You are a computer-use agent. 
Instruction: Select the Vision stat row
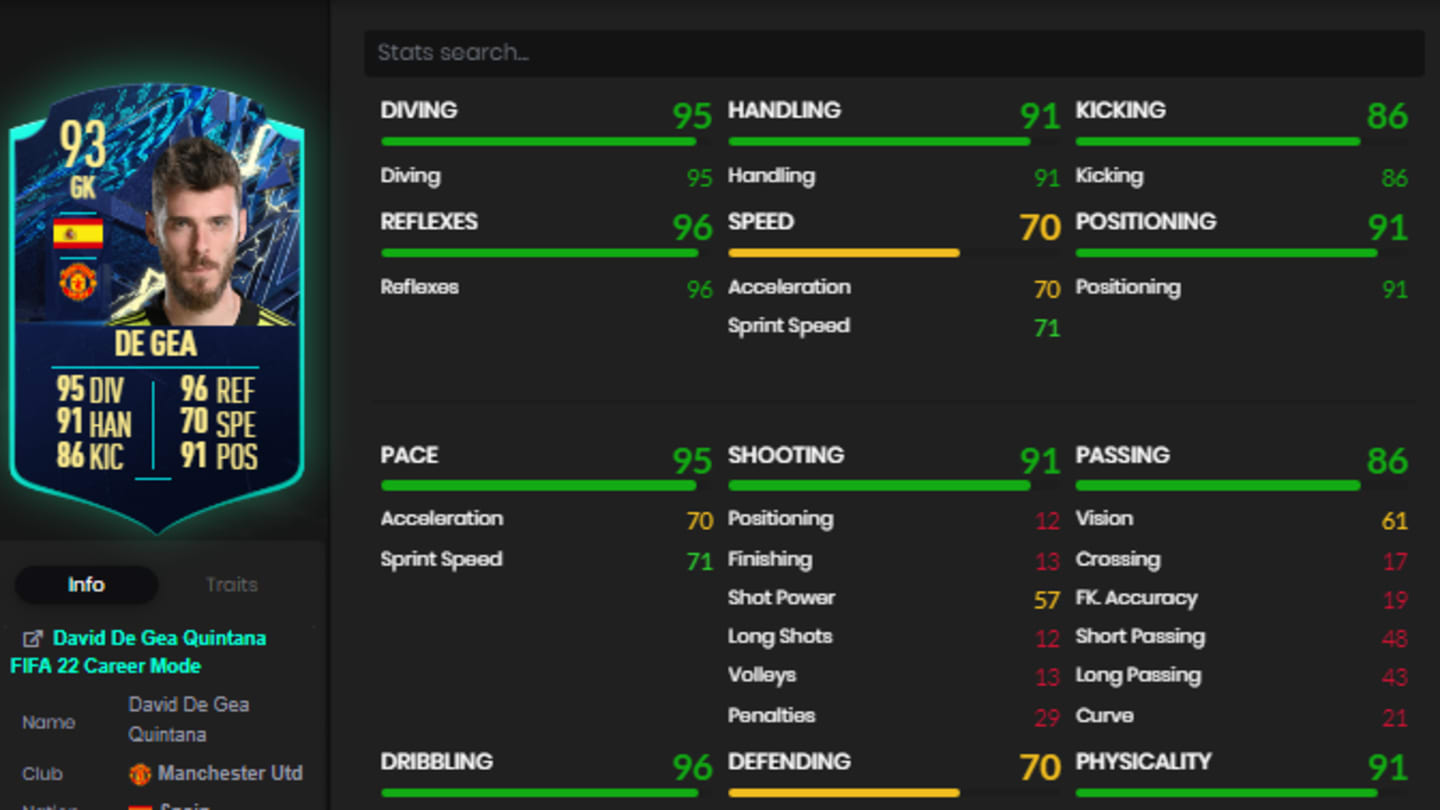(x=1104, y=519)
